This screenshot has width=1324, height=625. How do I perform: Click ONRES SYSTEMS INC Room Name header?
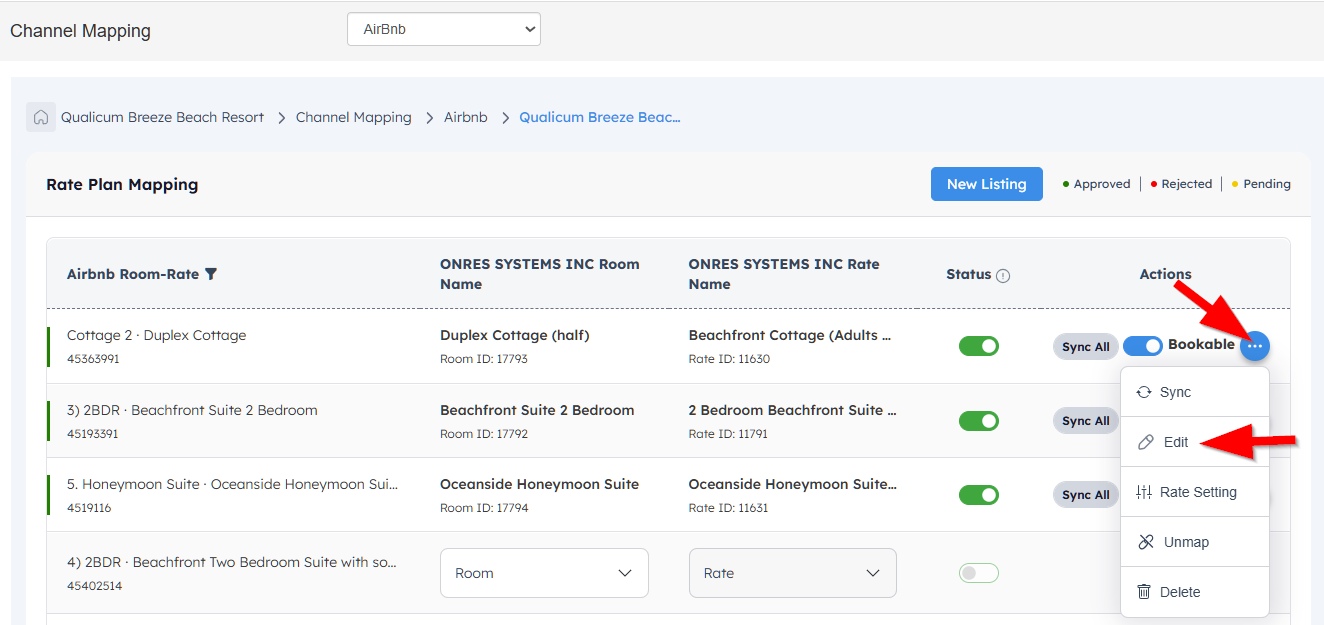[x=540, y=274]
